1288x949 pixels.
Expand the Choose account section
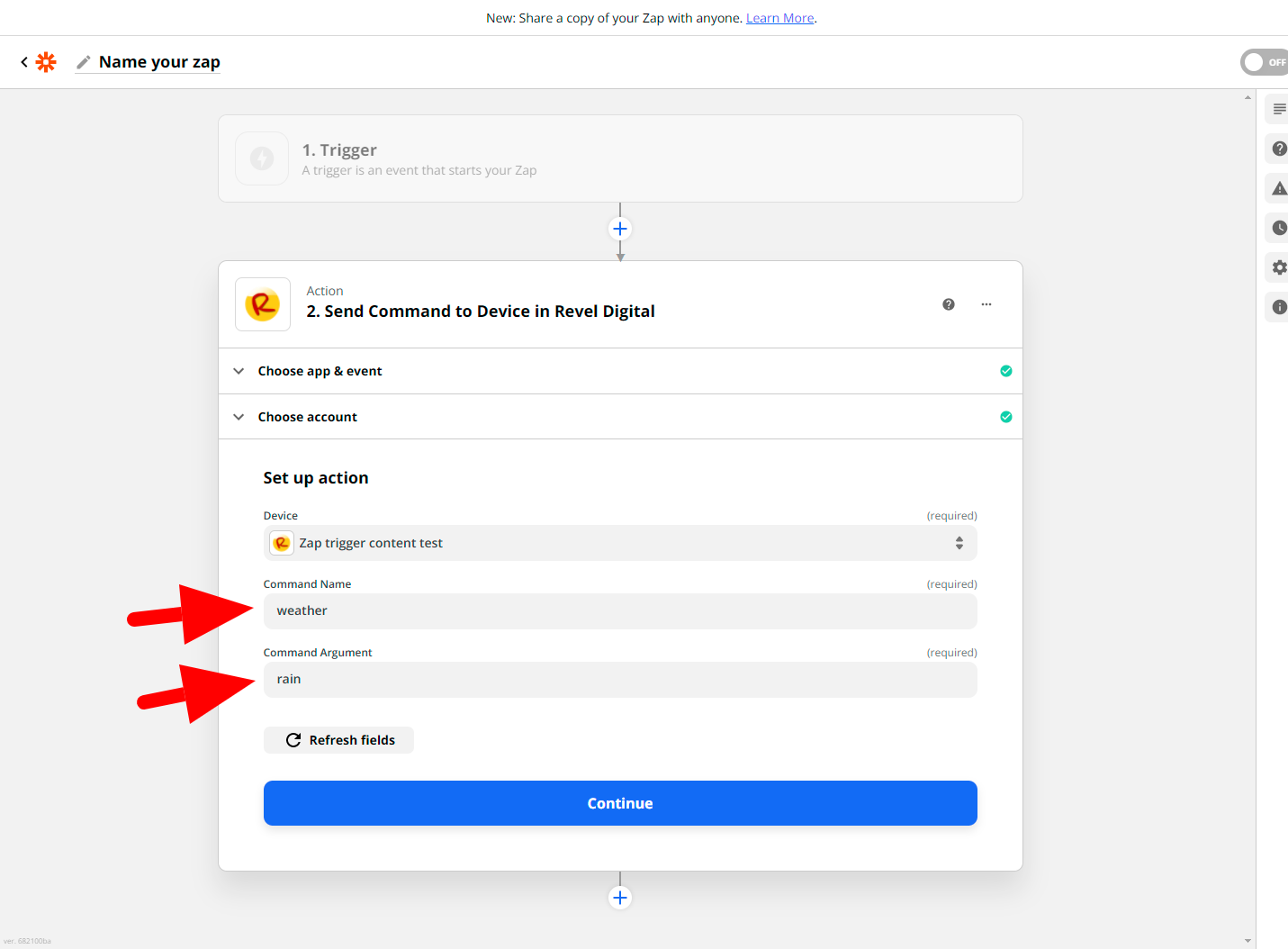620,417
